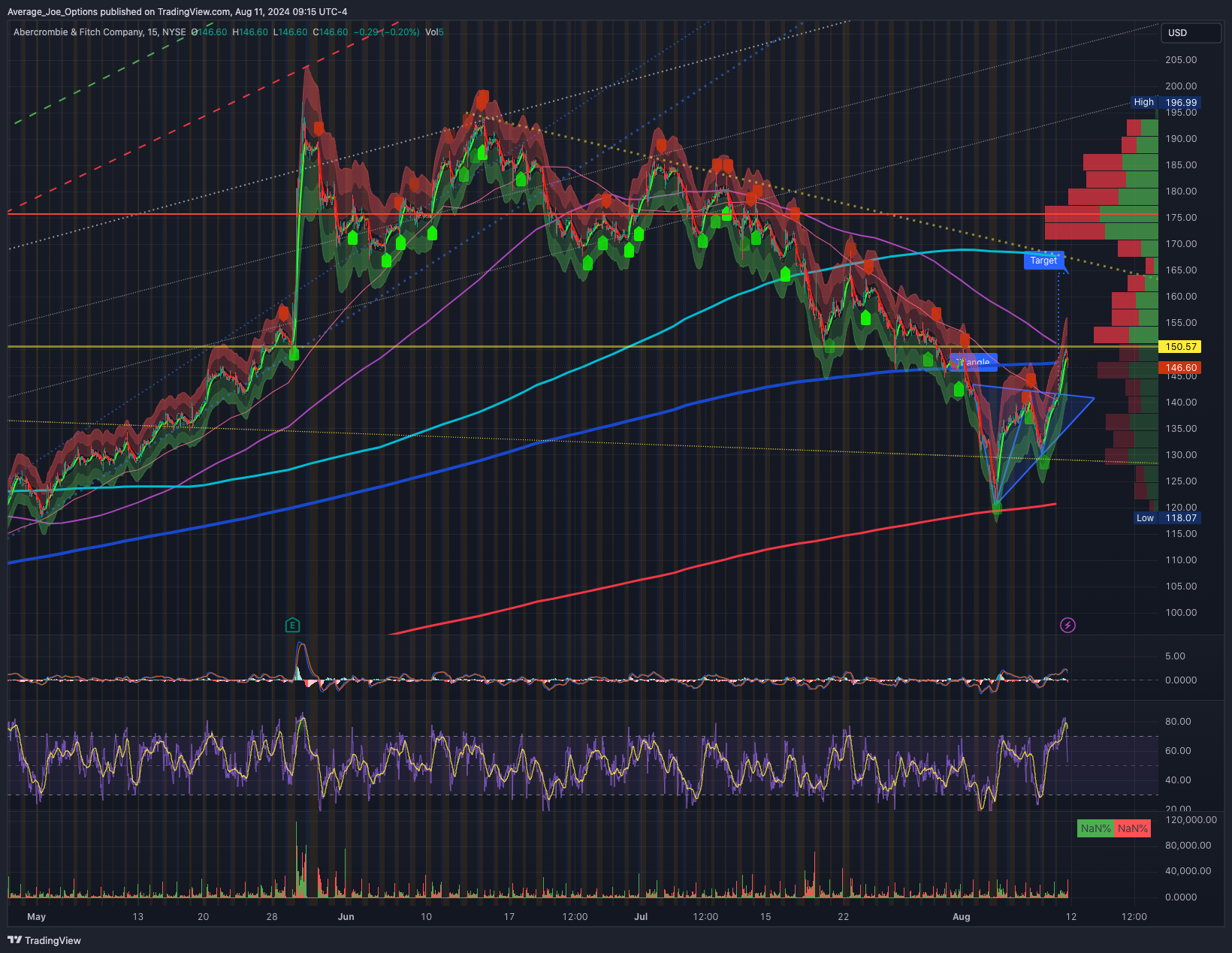Click the red sell marker at mid-June peak

tap(482, 98)
